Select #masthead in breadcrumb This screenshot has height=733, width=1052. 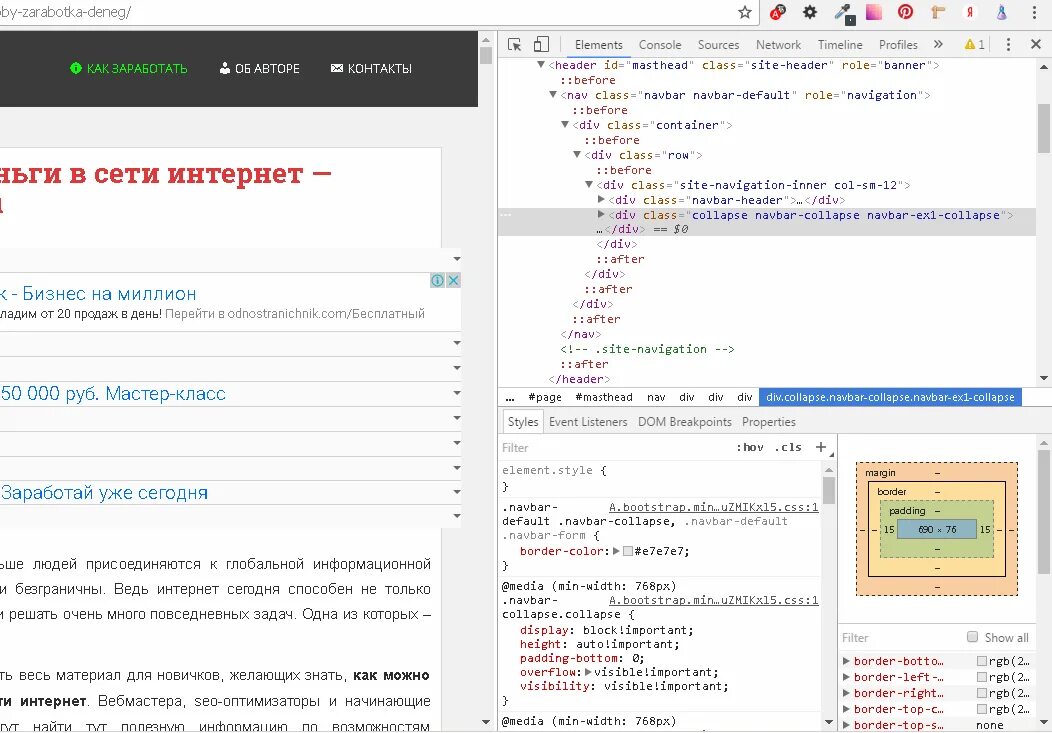(x=604, y=397)
